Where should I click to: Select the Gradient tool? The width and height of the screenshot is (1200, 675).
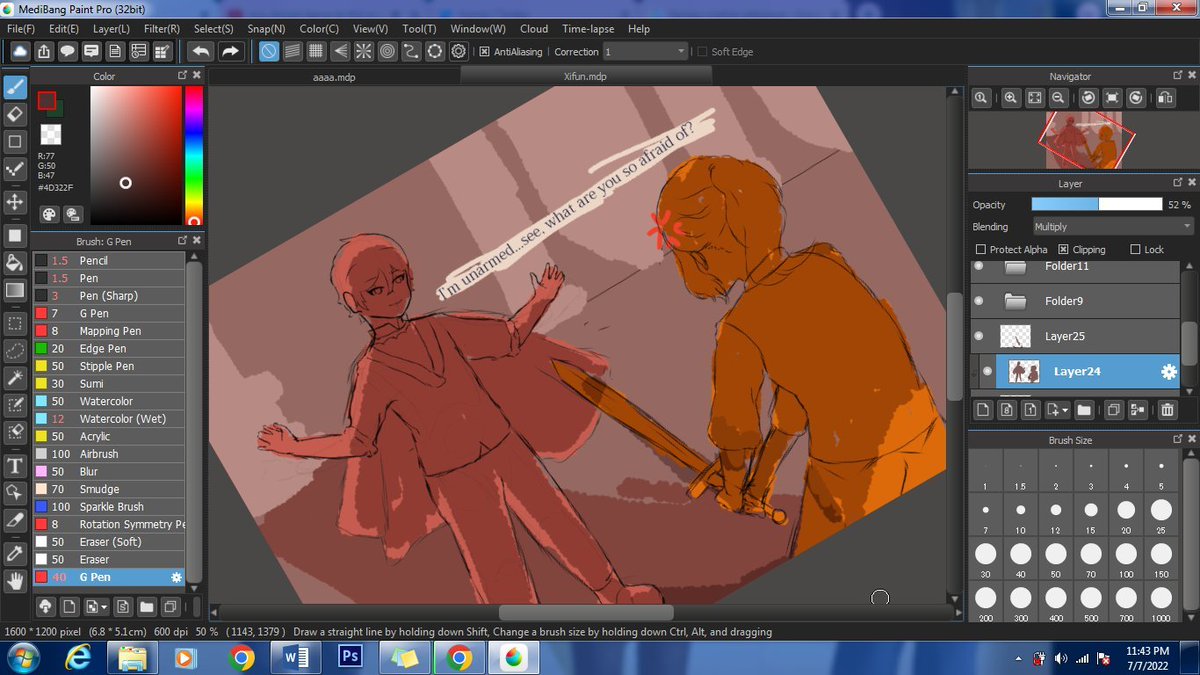[15, 290]
